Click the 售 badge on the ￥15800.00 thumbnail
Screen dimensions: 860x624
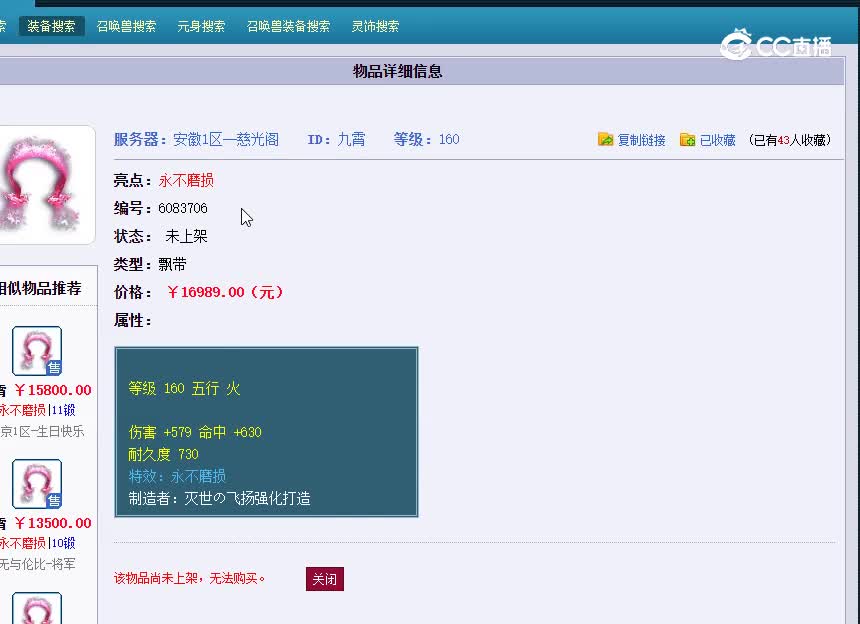point(54,368)
